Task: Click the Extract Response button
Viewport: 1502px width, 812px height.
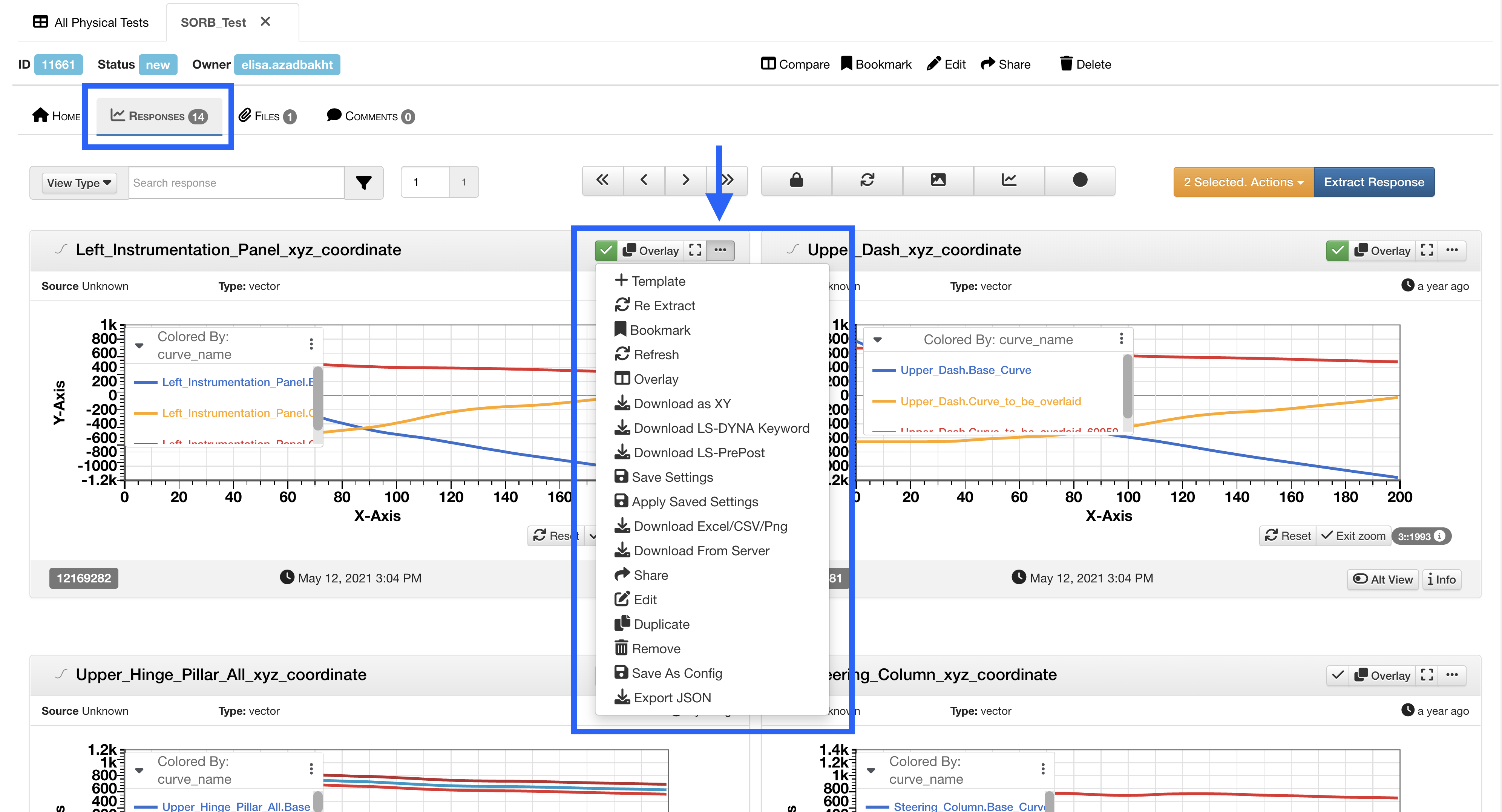Action: (x=1374, y=182)
